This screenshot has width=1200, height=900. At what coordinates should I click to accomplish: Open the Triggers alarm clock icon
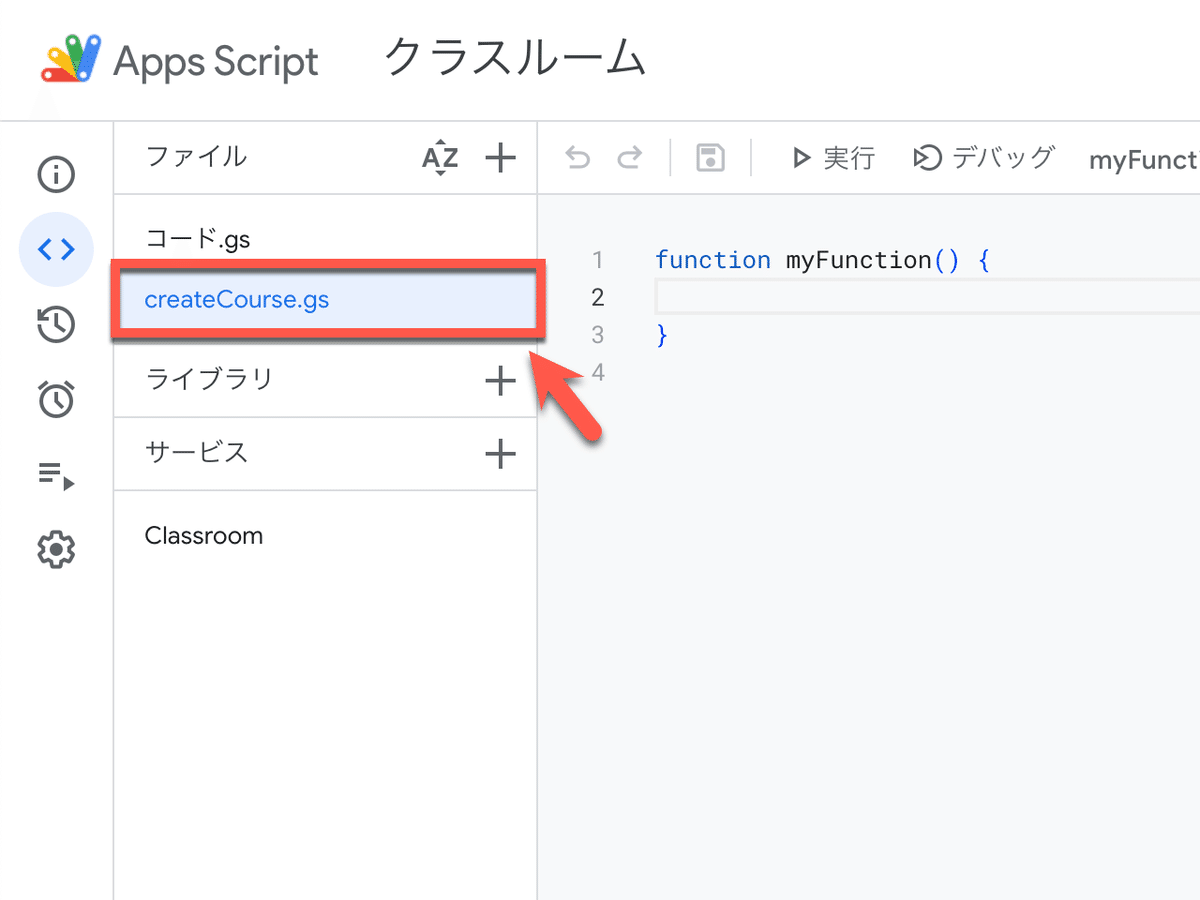(x=56, y=399)
